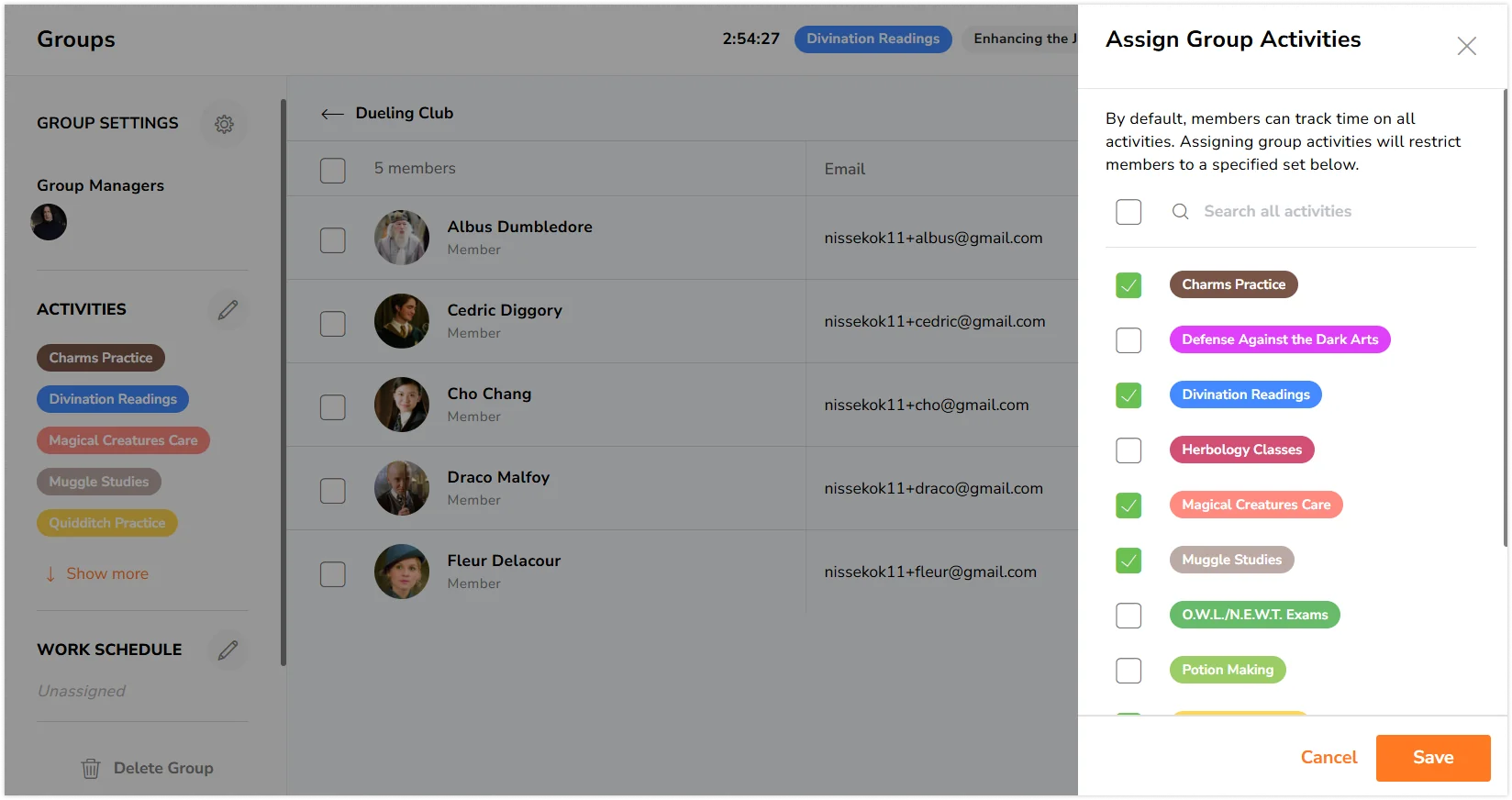
Task: Save the group activity assignments
Action: click(x=1433, y=758)
